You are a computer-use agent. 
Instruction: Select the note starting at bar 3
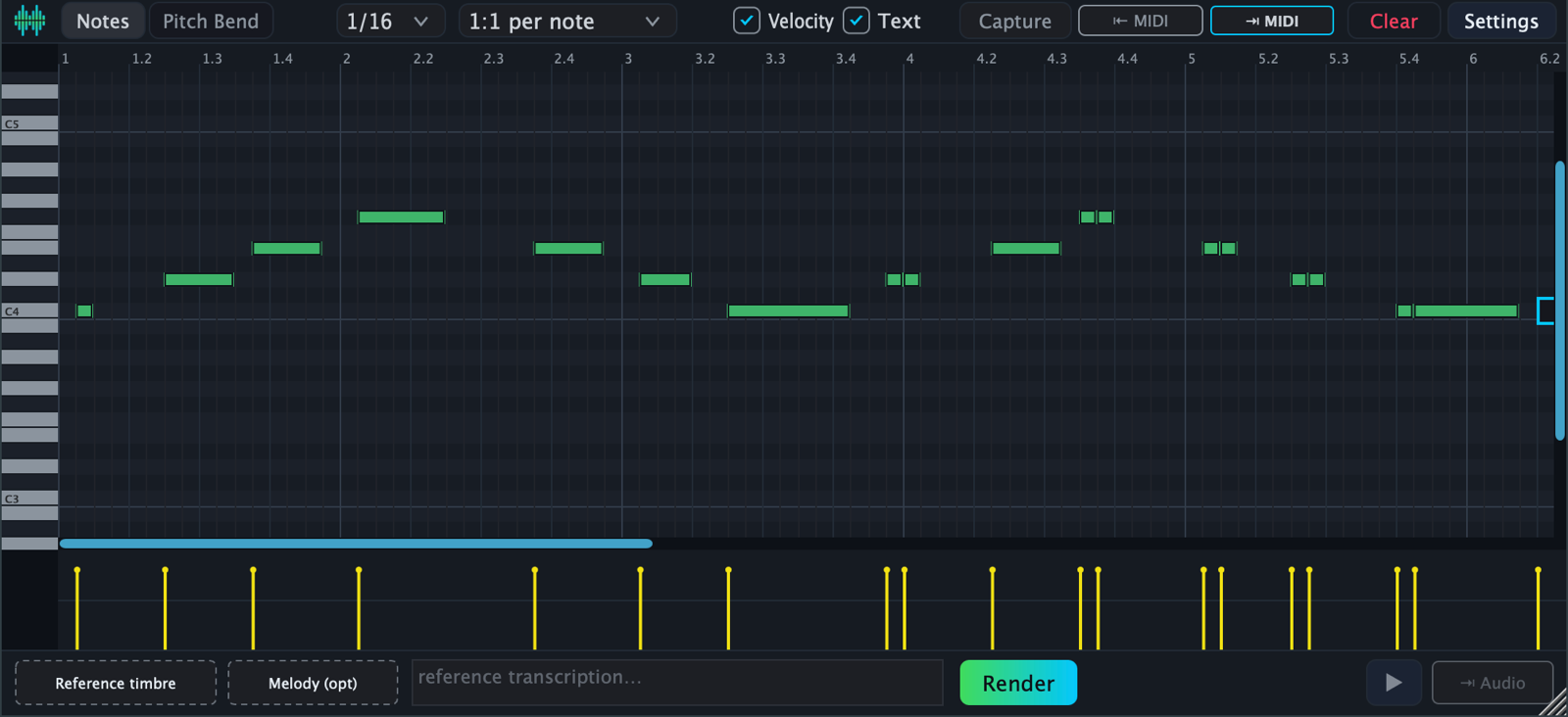point(665,279)
